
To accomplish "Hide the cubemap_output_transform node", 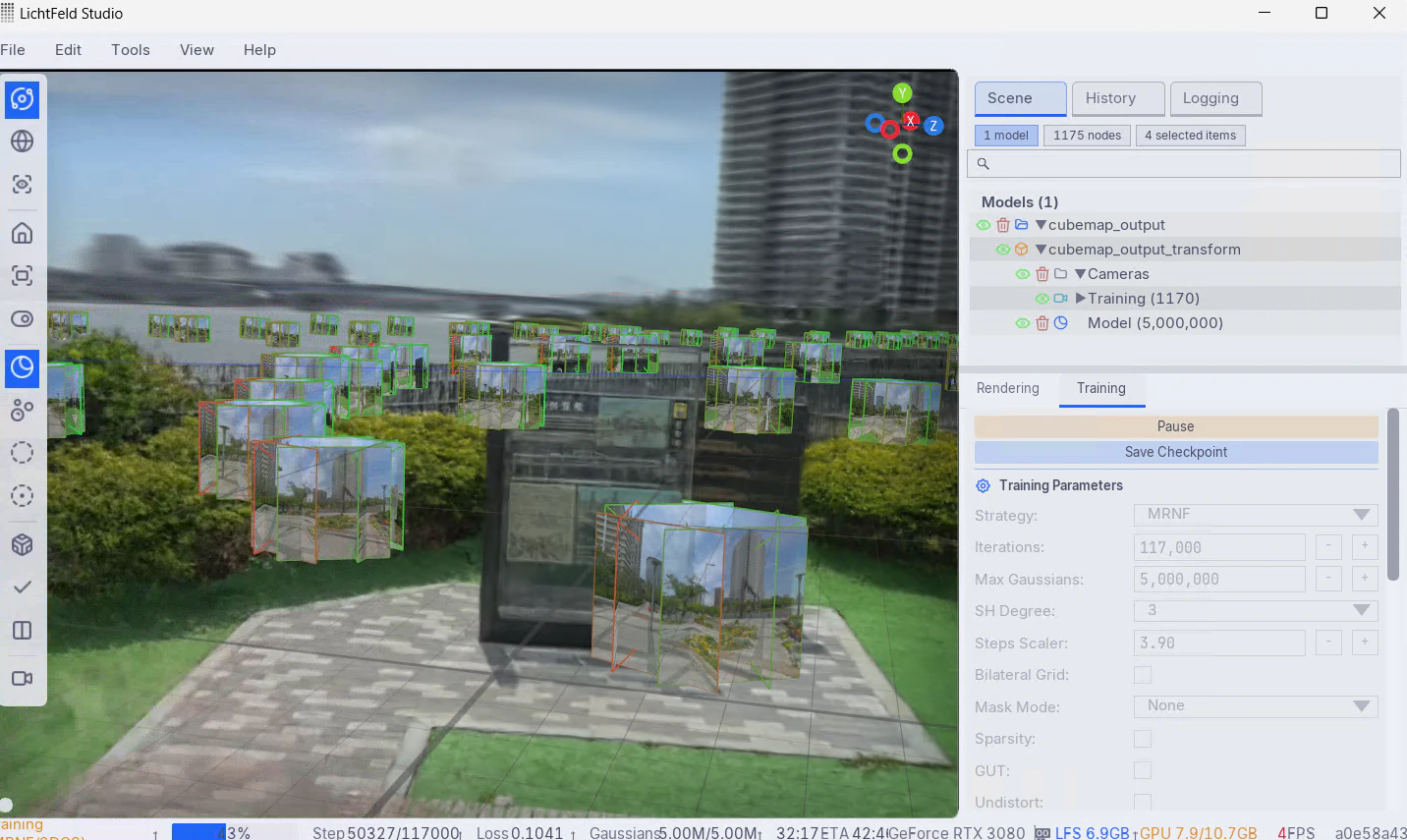I will (x=1003, y=250).
